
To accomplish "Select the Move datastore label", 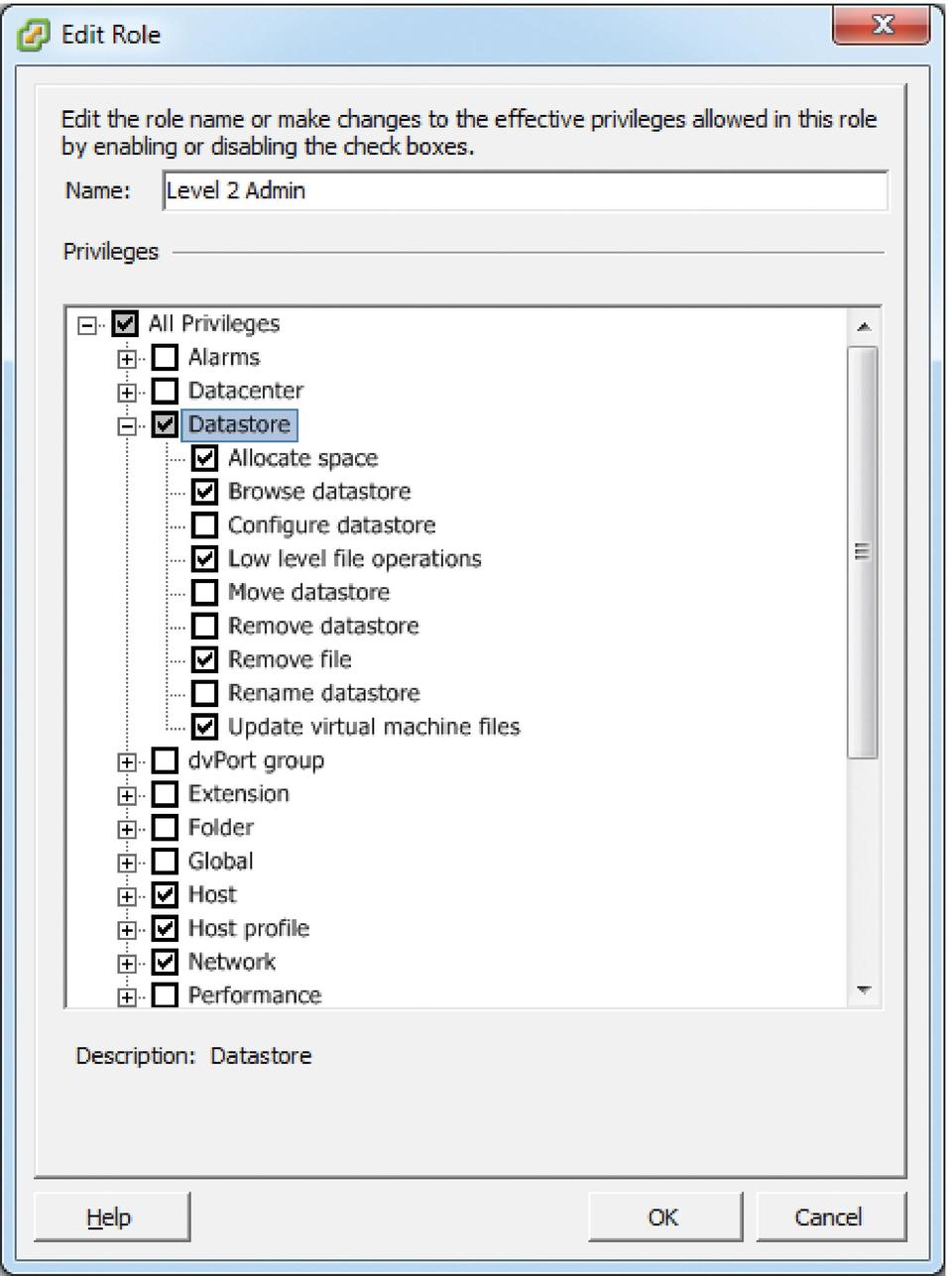I will click(x=308, y=593).
